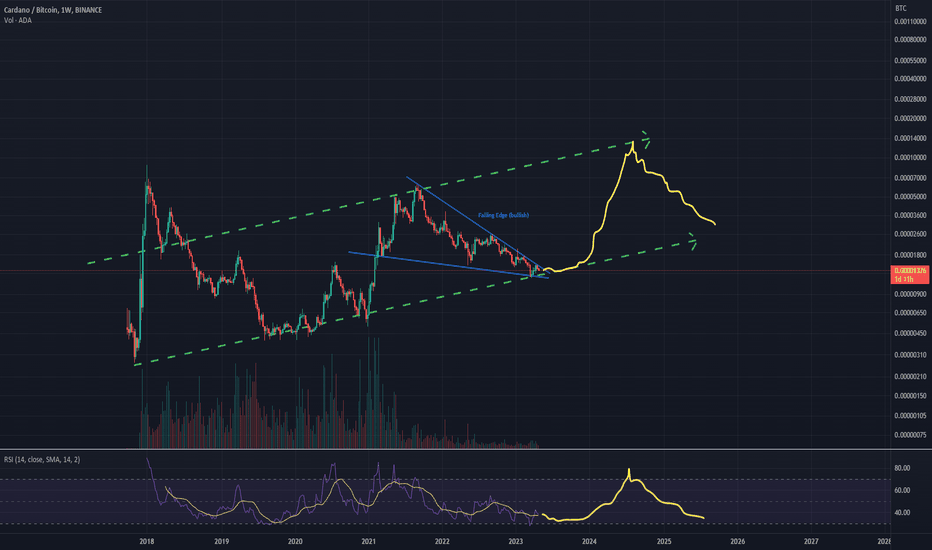Click the 2021 label on the time axis
This screenshot has width=932, height=550.
[369, 541]
